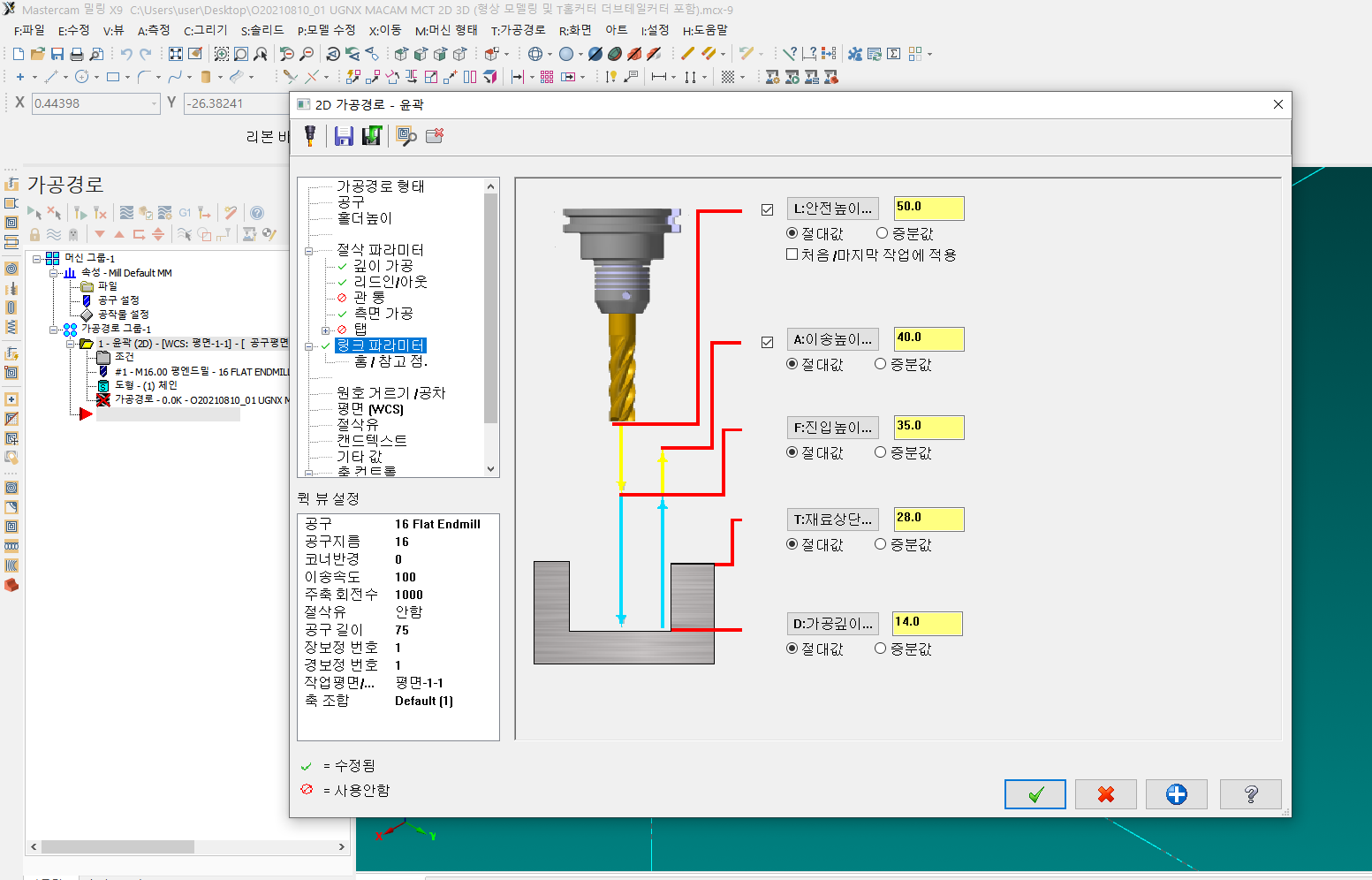Click the F:진입높이 button
The width and height of the screenshot is (1372, 880).
pyautogui.click(x=833, y=428)
